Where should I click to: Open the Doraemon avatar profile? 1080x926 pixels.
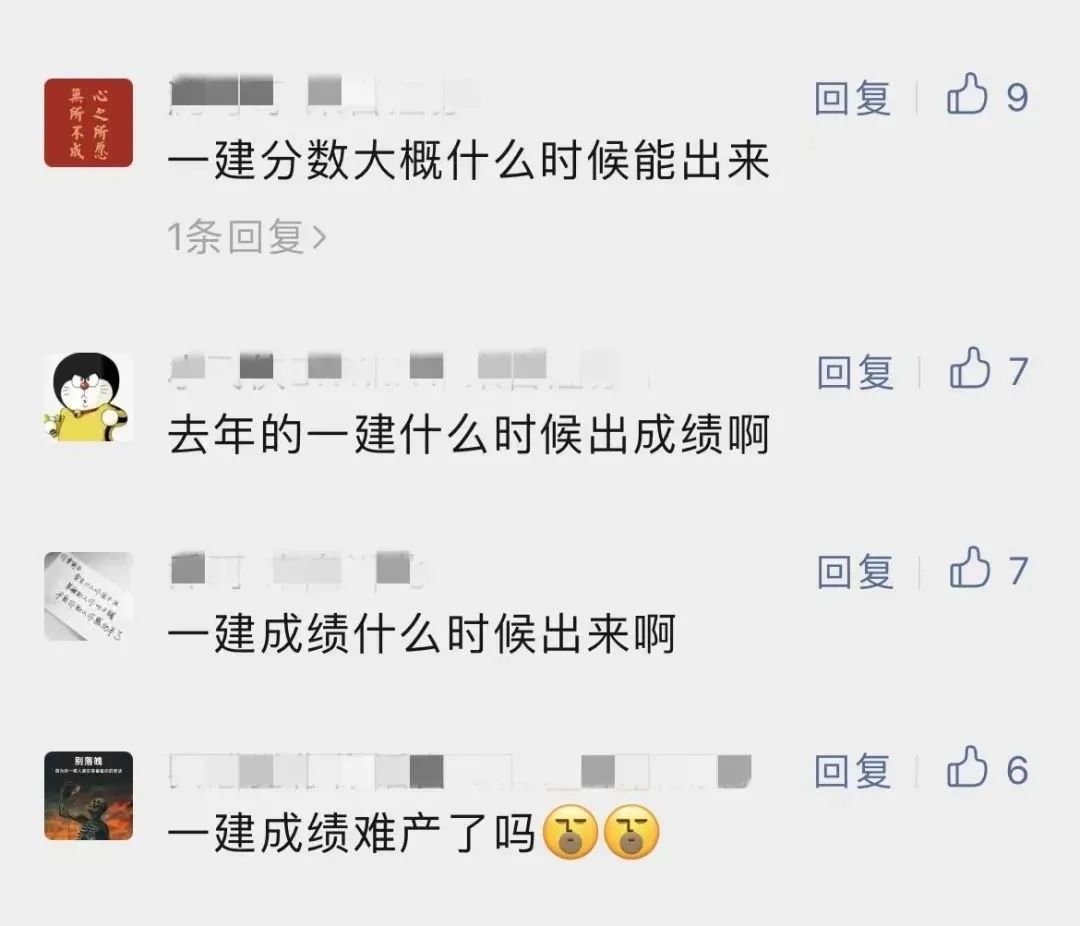point(88,398)
